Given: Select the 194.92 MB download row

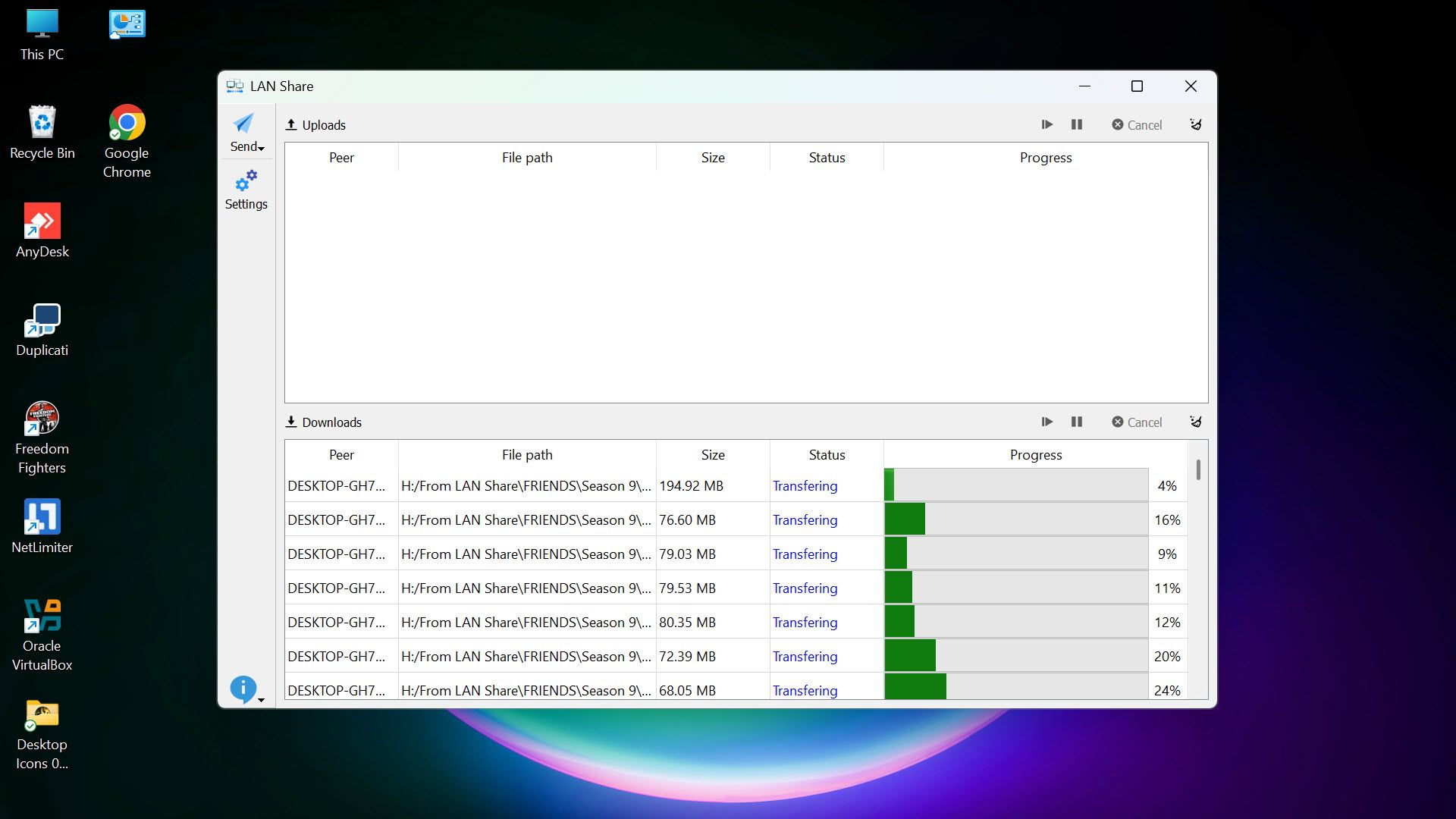Looking at the screenshot, I should click(x=690, y=486).
